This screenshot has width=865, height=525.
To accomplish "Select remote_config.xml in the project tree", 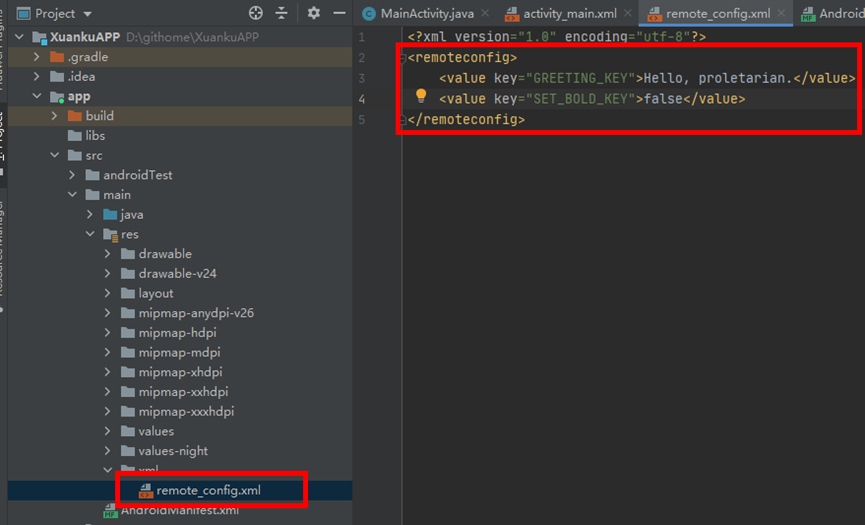I will pyautogui.click(x=215, y=490).
